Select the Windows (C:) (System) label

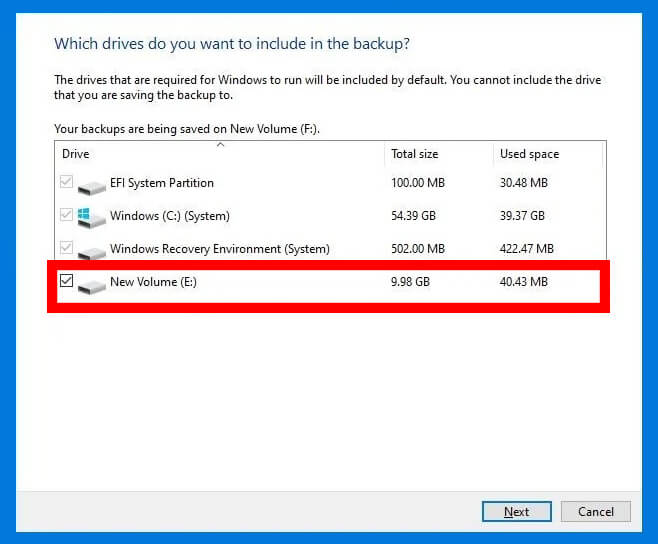[170, 216]
